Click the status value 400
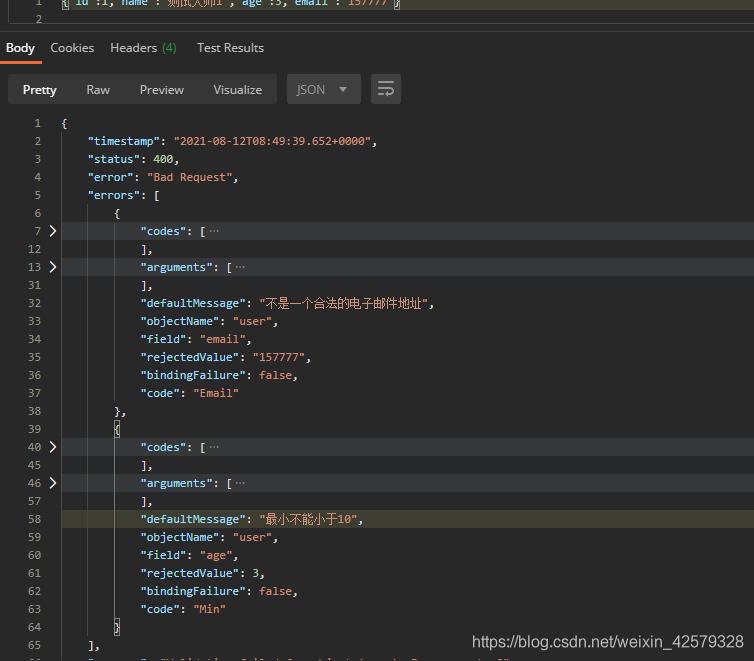The image size is (754, 661). point(163,159)
